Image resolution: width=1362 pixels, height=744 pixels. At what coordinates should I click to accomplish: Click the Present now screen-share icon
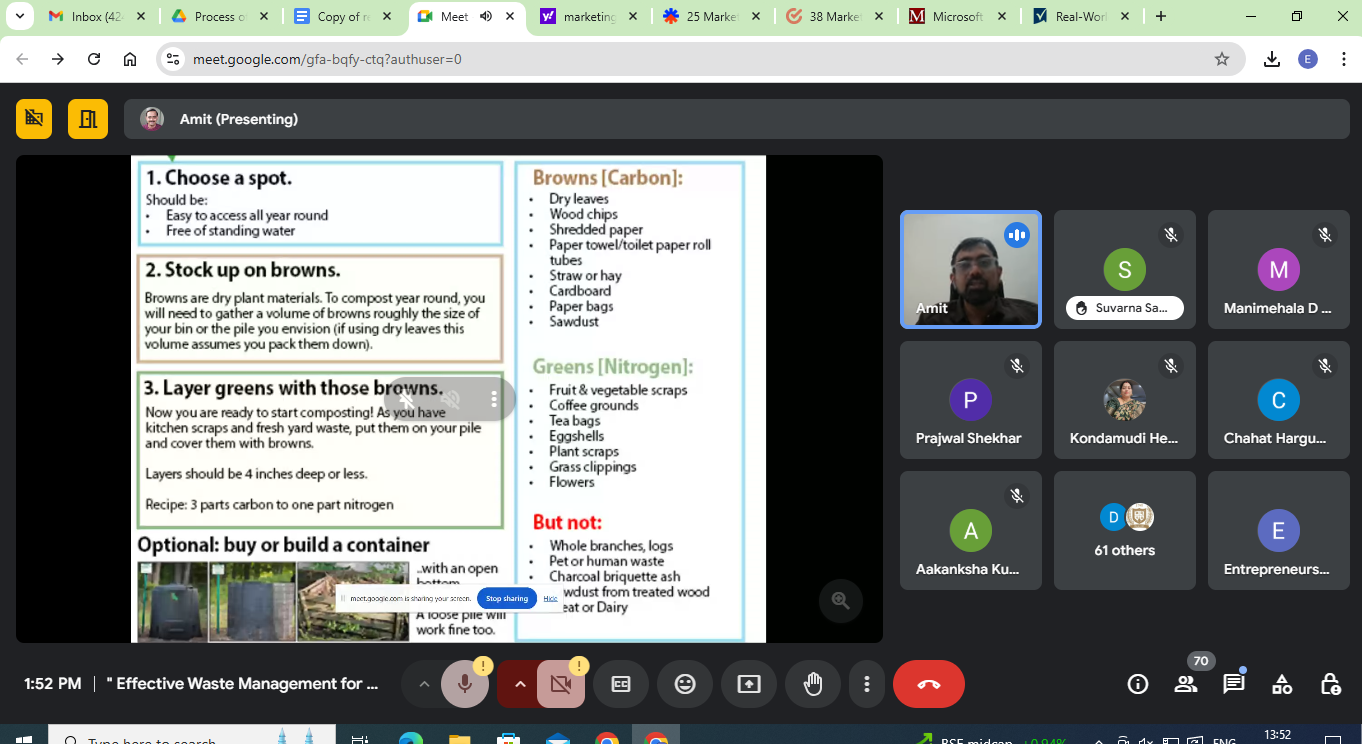click(x=749, y=684)
